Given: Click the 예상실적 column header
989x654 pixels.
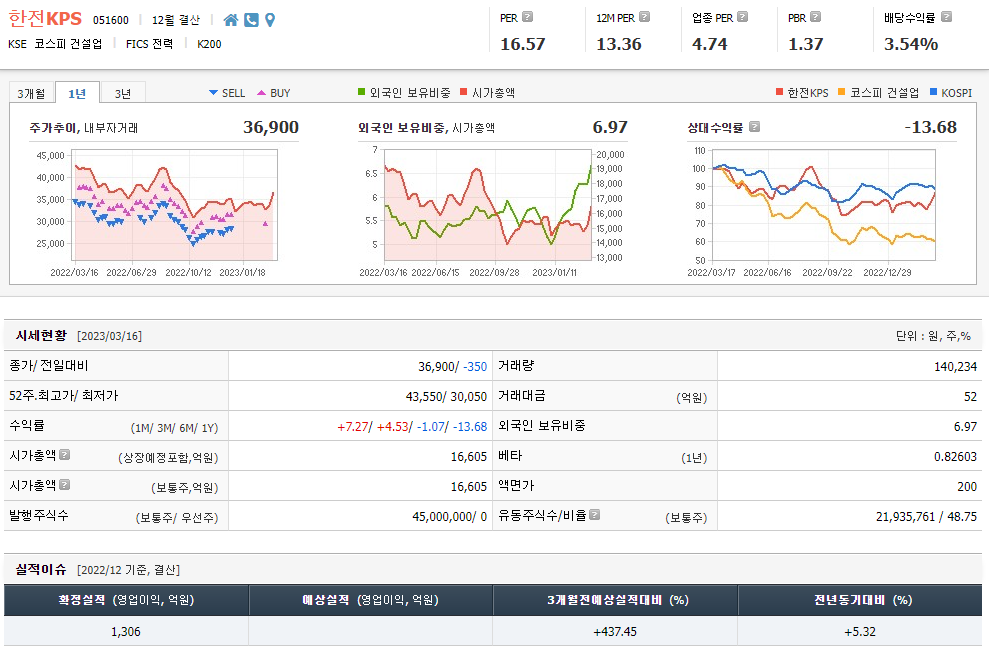Looking at the screenshot, I should [371, 600].
